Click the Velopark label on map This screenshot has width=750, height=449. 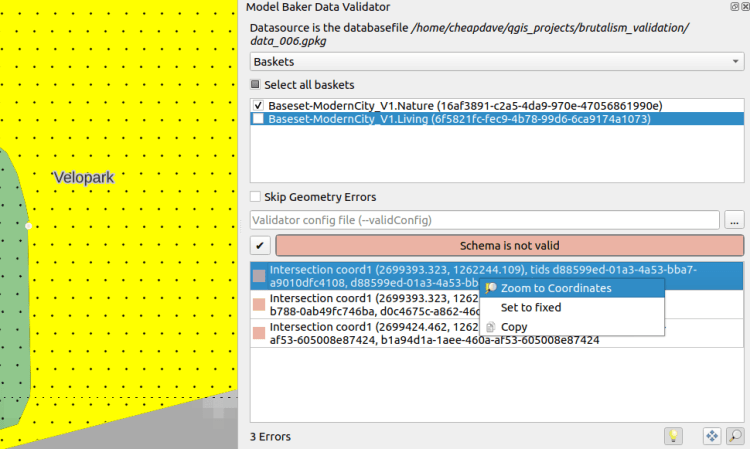coord(84,177)
